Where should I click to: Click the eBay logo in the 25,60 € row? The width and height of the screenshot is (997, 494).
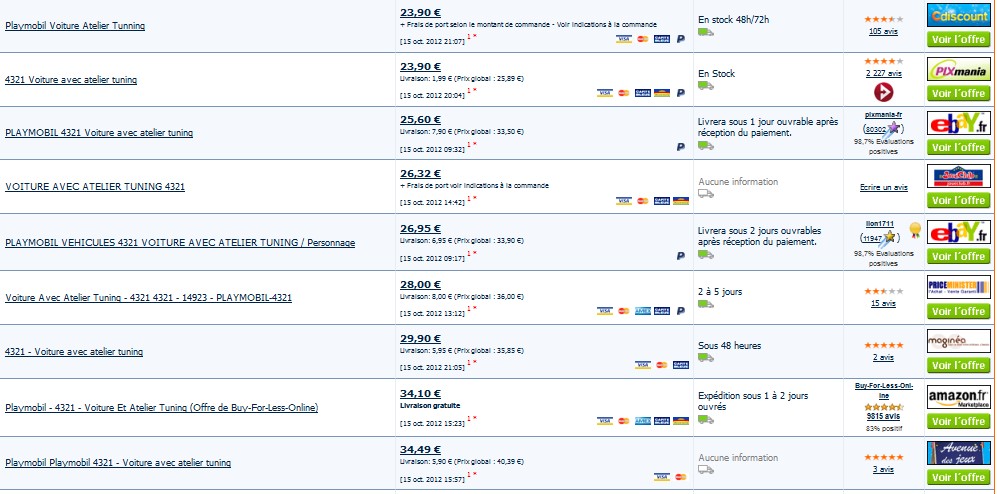[x=958, y=123]
